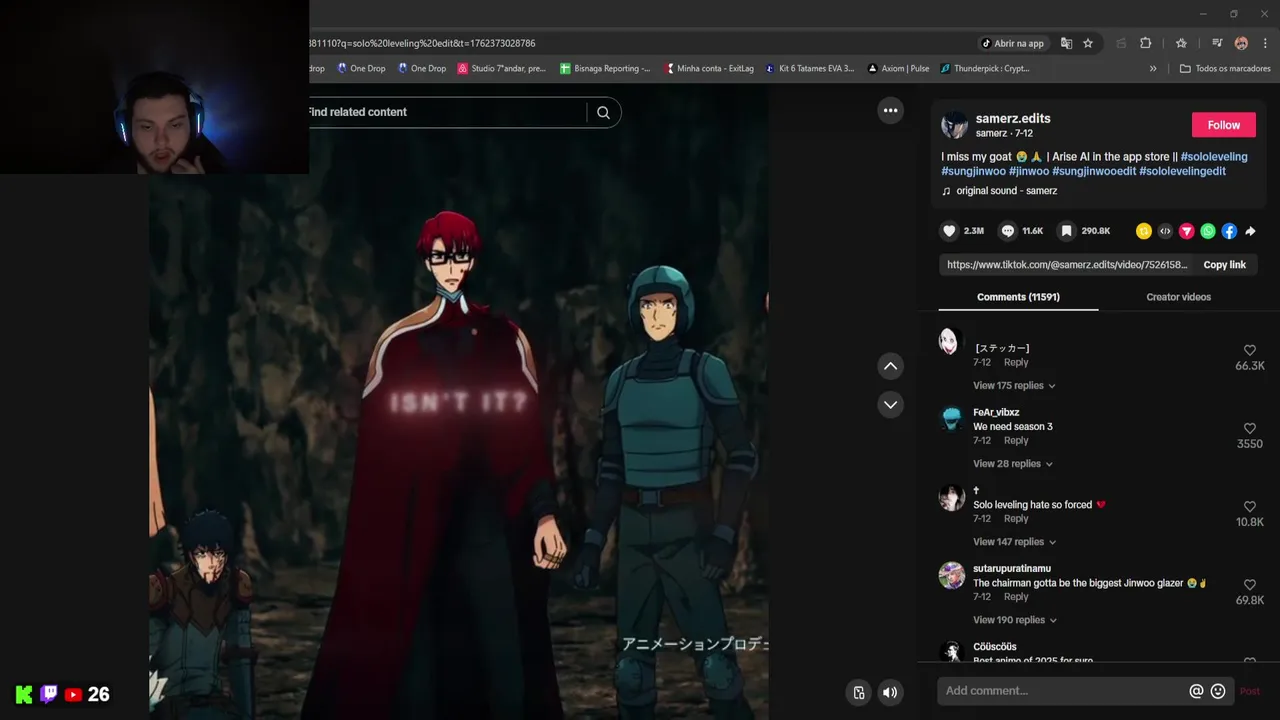Toggle auto-scroll icon beside volume
The height and width of the screenshot is (720, 1280).
tap(858, 692)
